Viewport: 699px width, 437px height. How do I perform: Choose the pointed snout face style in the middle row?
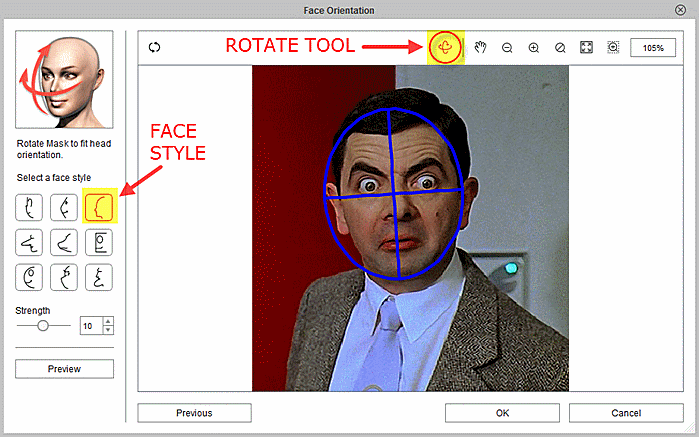(x=64, y=243)
